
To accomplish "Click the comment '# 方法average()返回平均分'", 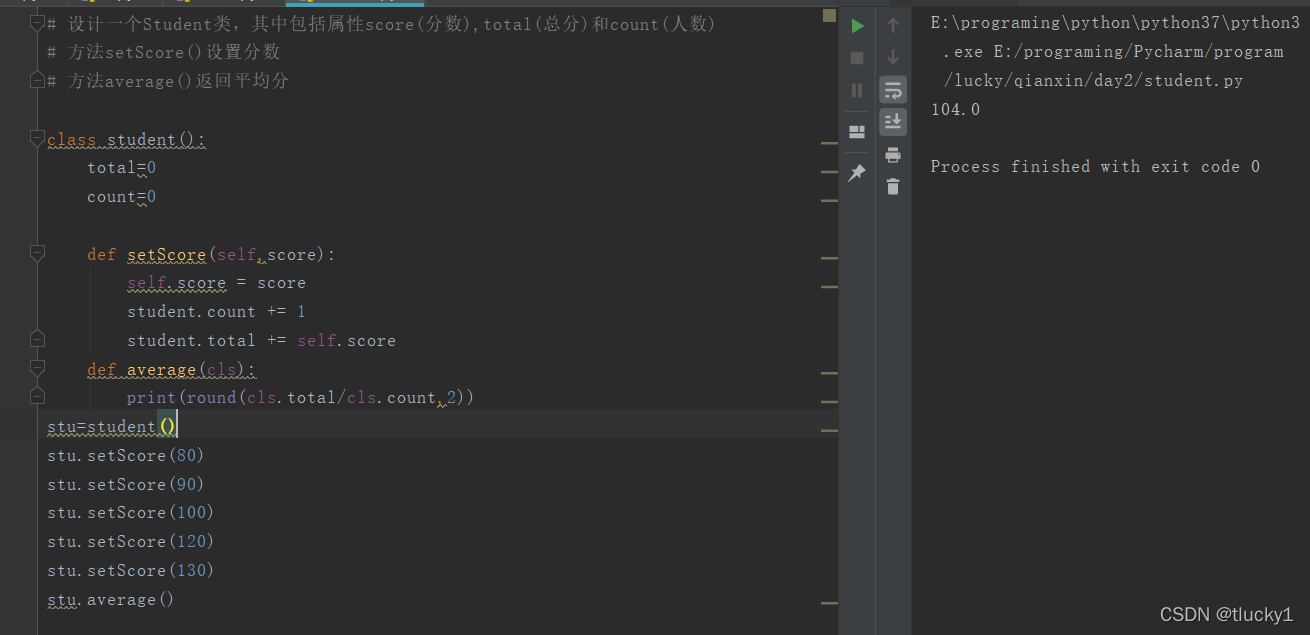I will point(167,81).
